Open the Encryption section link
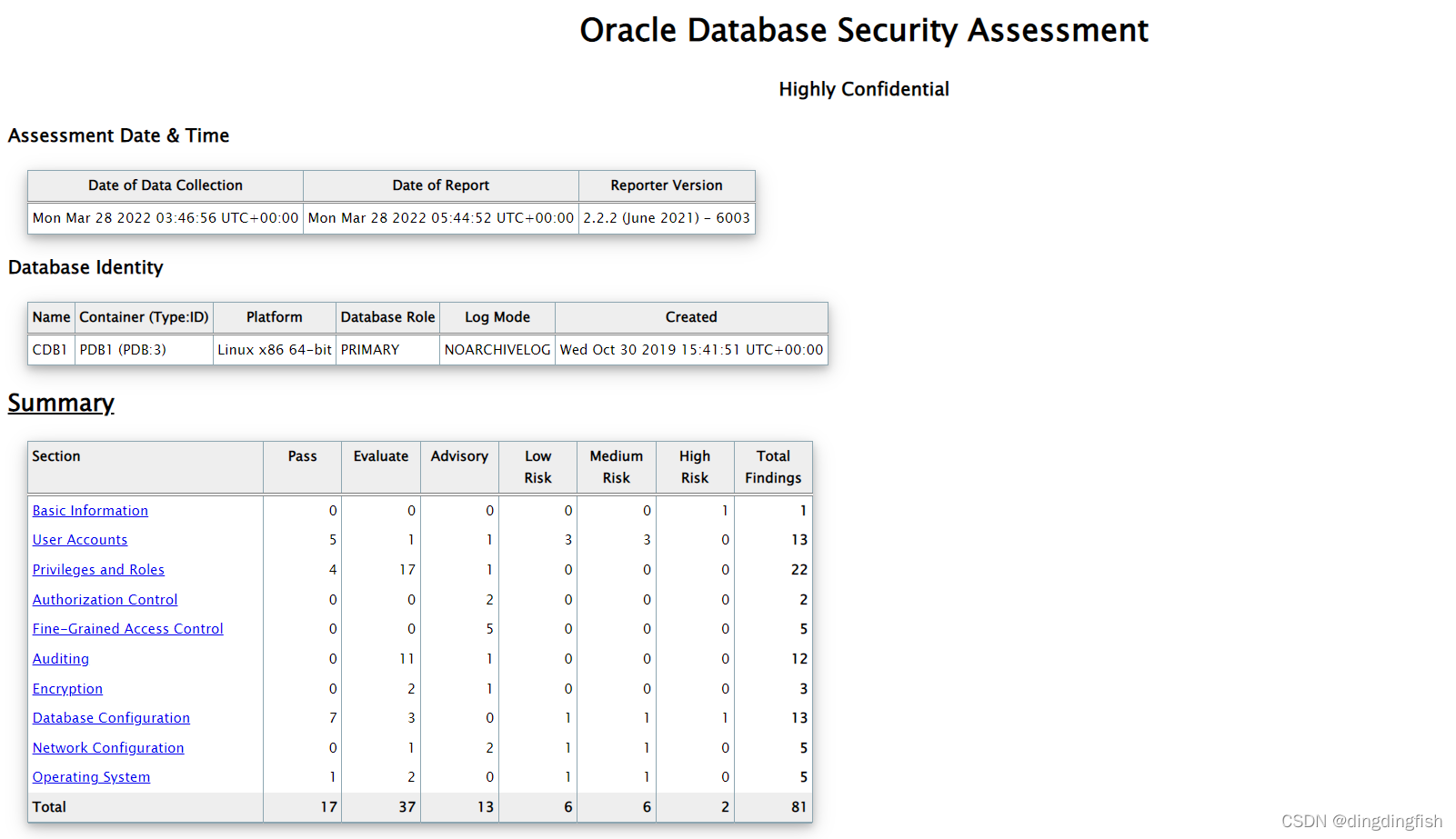This screenshot has height=839, width=1456. click(x=67, y=689)
